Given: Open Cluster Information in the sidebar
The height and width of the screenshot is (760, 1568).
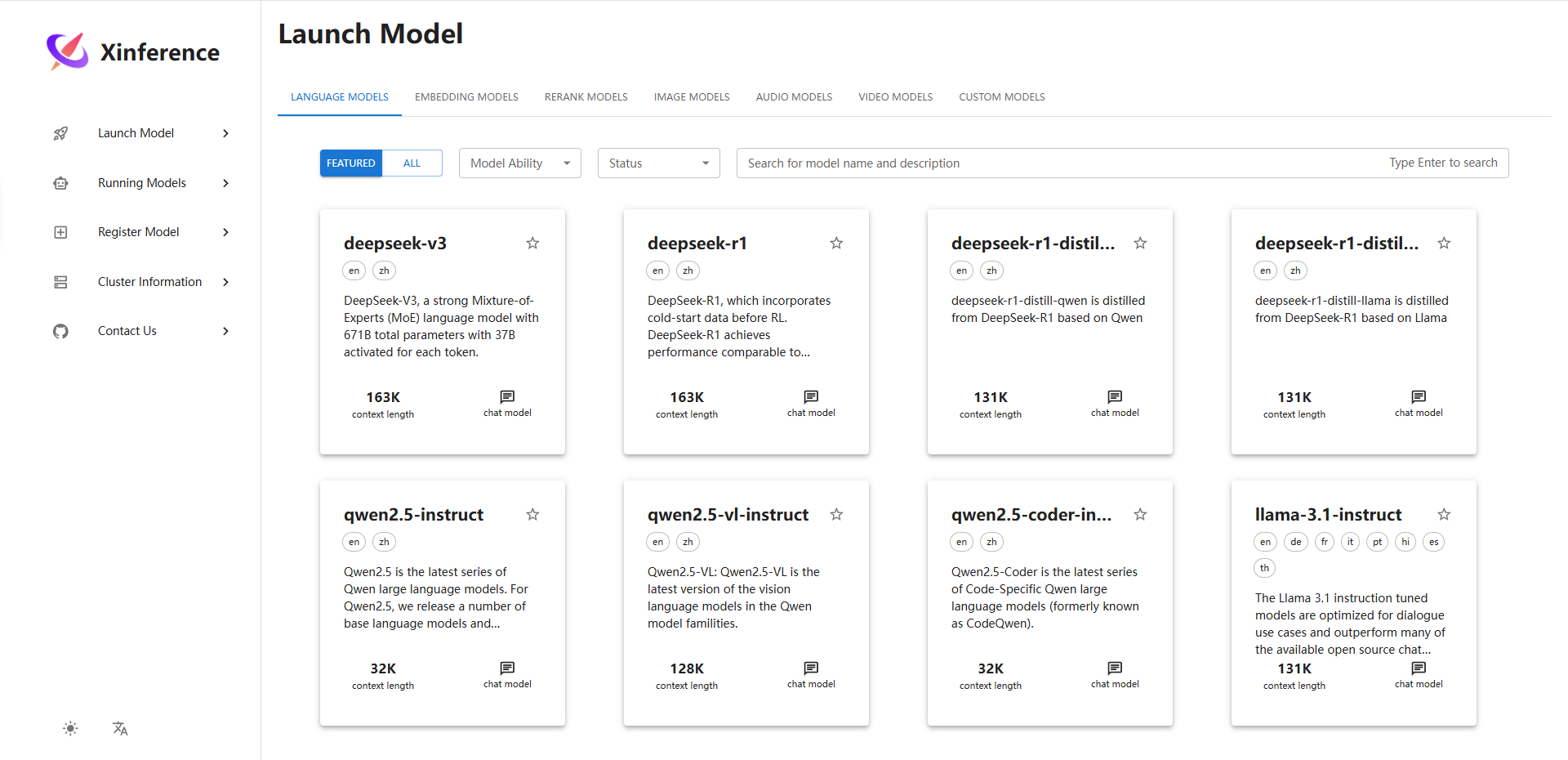Looking at the screenshot, I should 149,282.
